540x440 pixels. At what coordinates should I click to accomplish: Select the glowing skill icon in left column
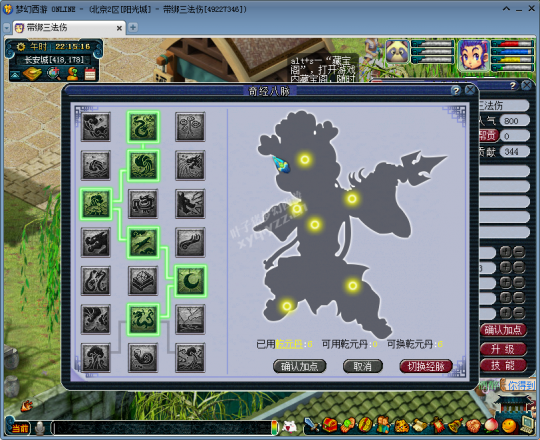click(x=96, y=204)
